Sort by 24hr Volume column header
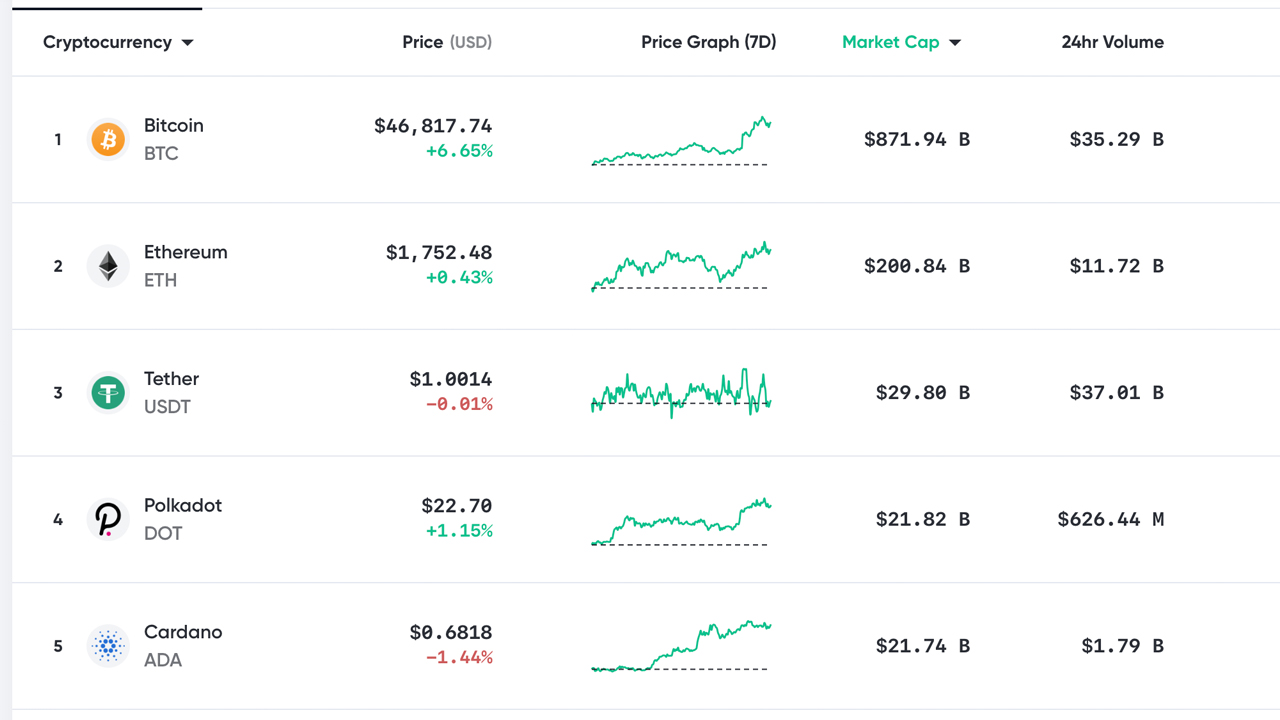 pyautogui.click(x=1113, y=42)
